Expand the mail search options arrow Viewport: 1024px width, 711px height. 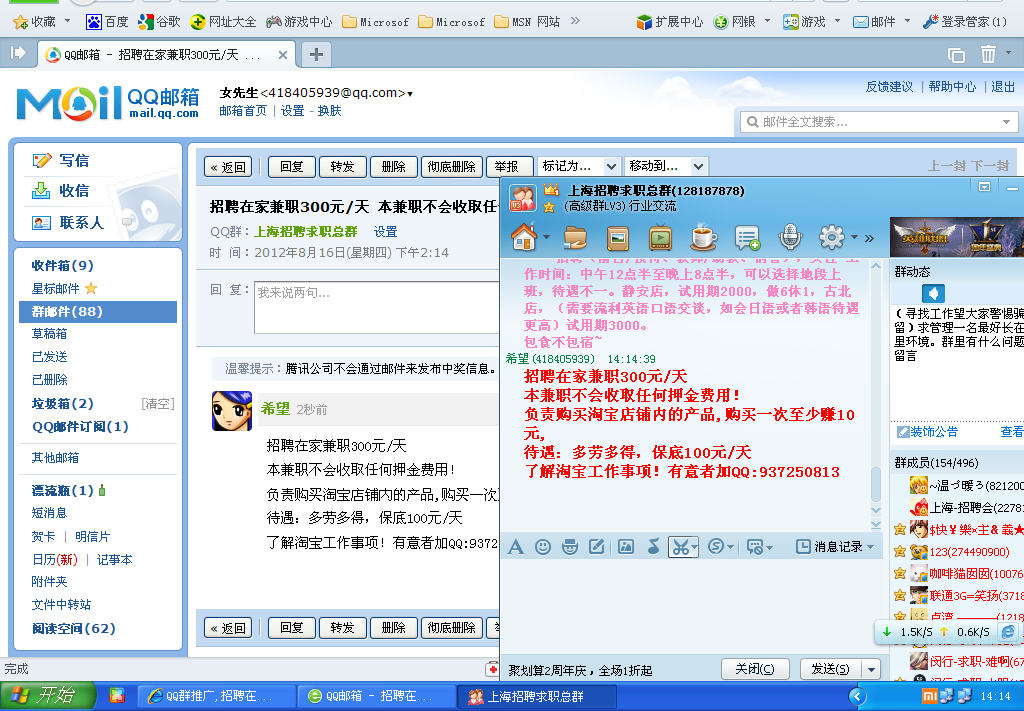tap(1006, 122)
